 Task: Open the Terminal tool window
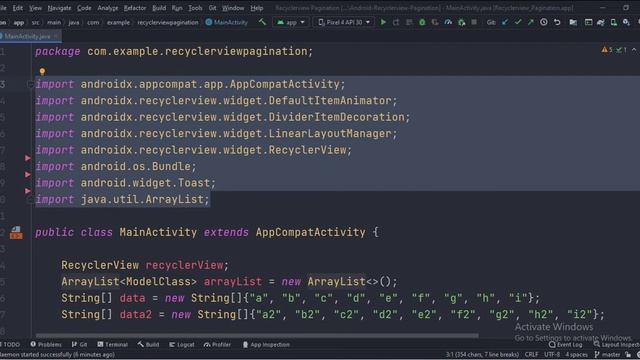(113, 344)
